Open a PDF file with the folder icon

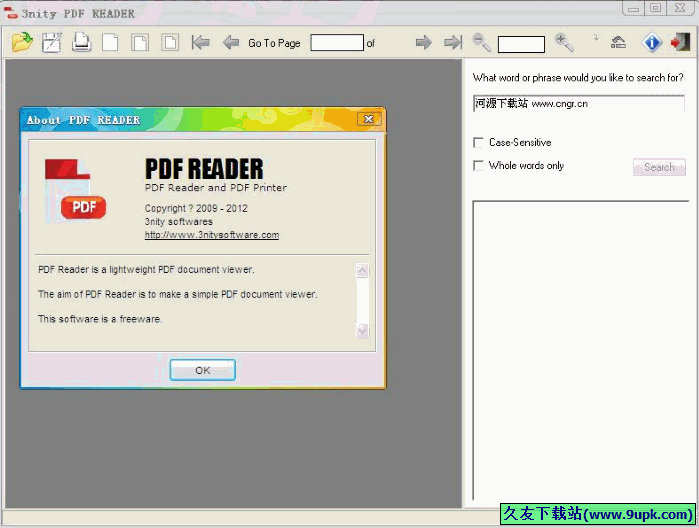[x=22, y=43]
